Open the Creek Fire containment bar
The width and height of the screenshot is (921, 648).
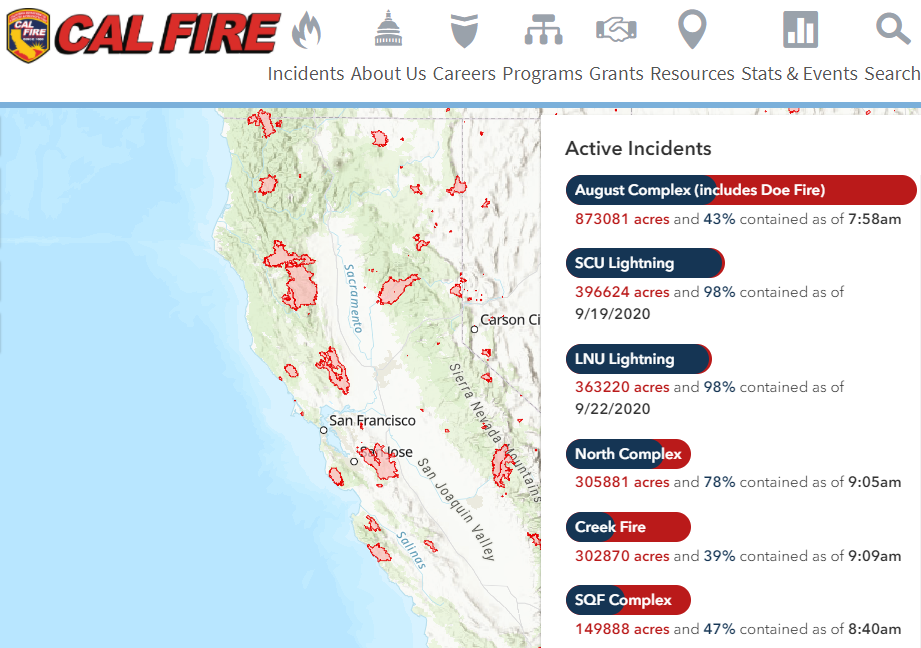[628, 527]
